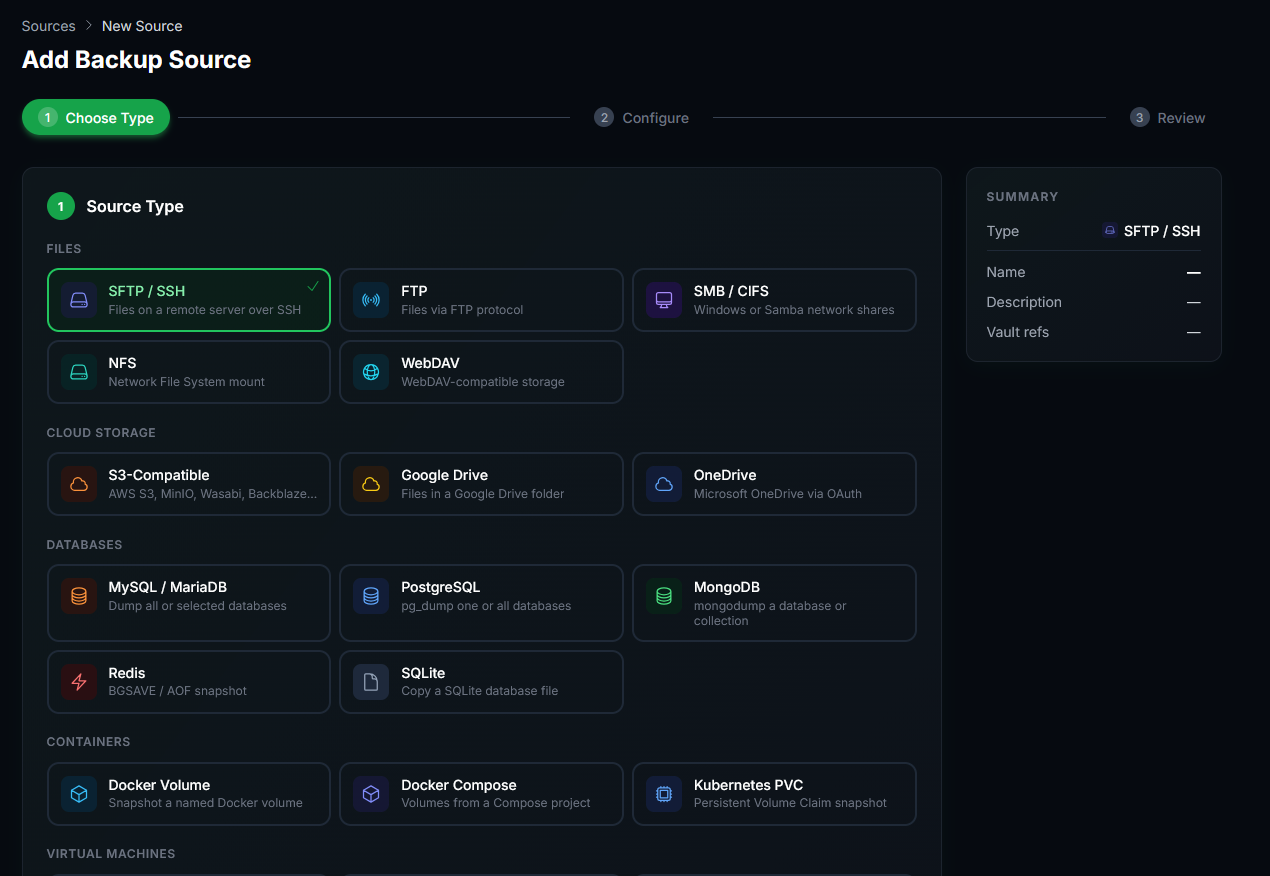
Task: Click the NFS drive icon
Action: 78,372
